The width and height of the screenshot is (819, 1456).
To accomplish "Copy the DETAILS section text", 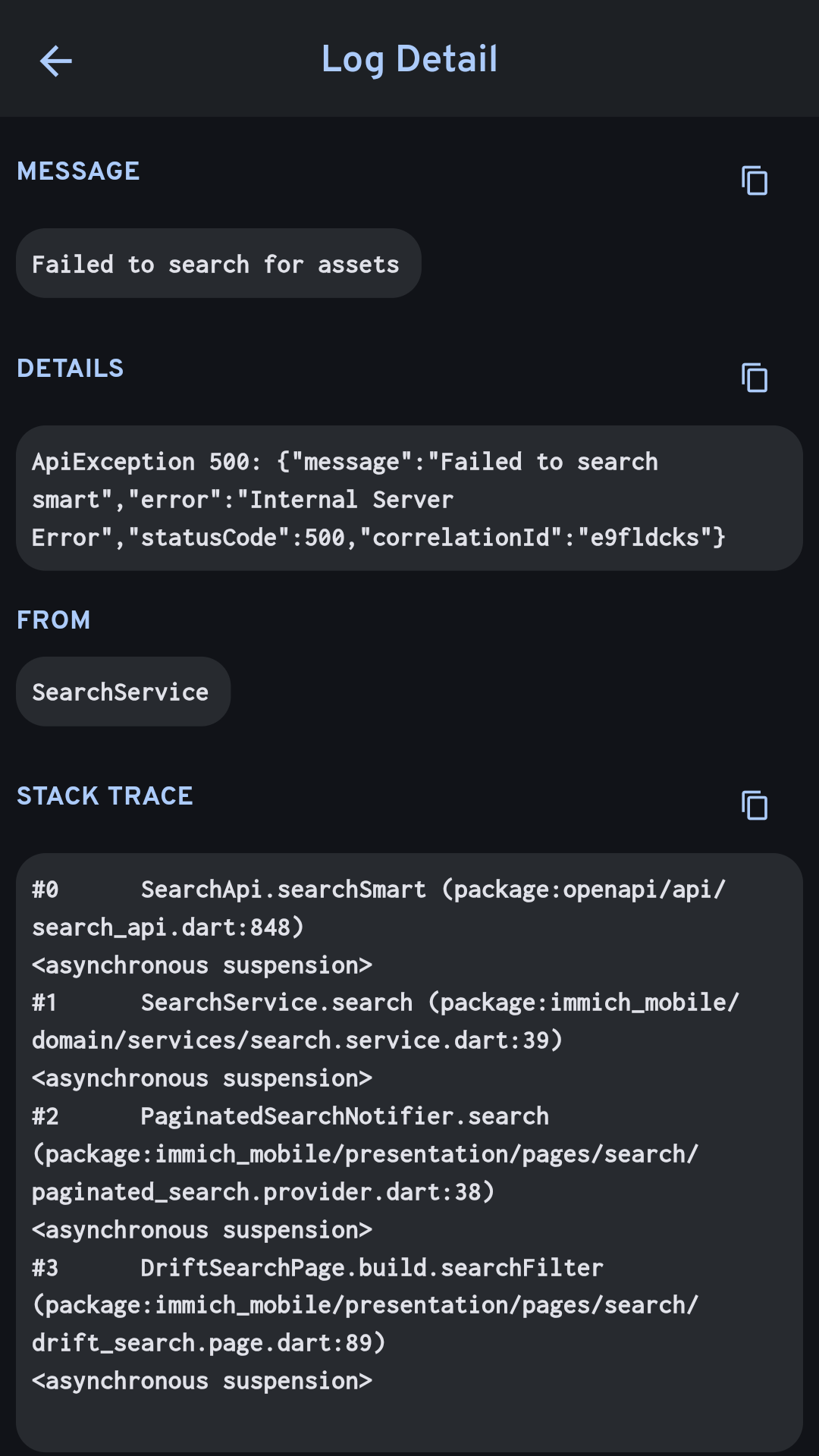I will [754, 378].
